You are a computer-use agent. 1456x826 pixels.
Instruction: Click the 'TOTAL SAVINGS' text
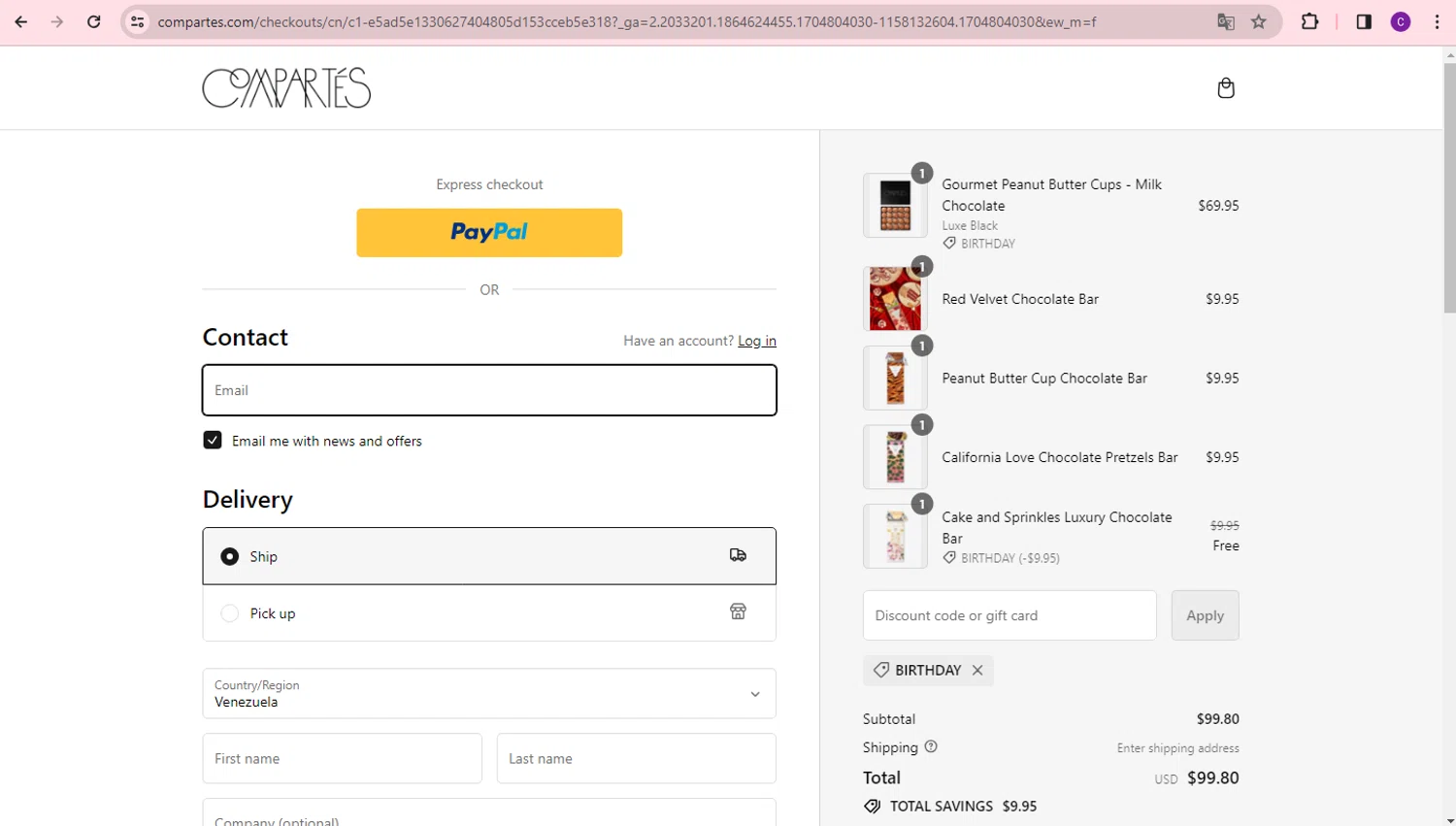click(x=942, y=806)
